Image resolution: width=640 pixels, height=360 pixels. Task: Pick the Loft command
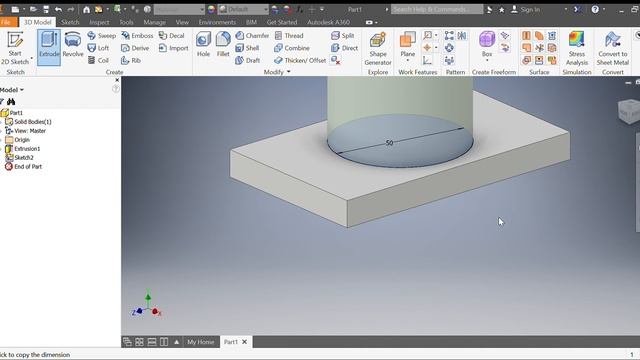click(98, 48)
